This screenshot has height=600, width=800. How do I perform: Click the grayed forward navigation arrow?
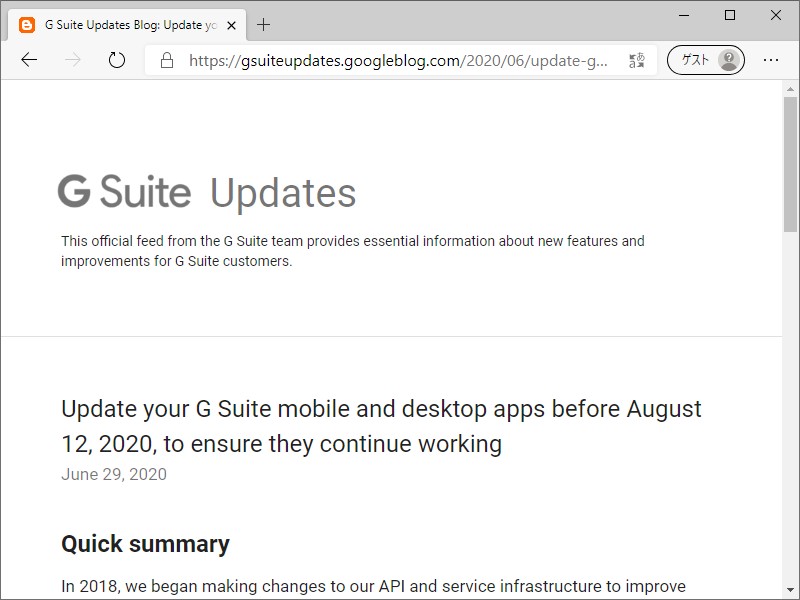point(71,60)
